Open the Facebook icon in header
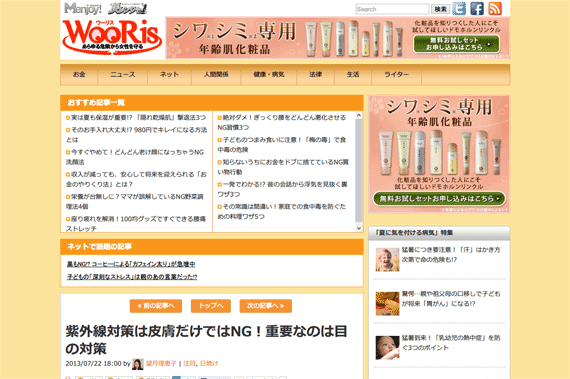570x379 pixels. click(477, 8)
